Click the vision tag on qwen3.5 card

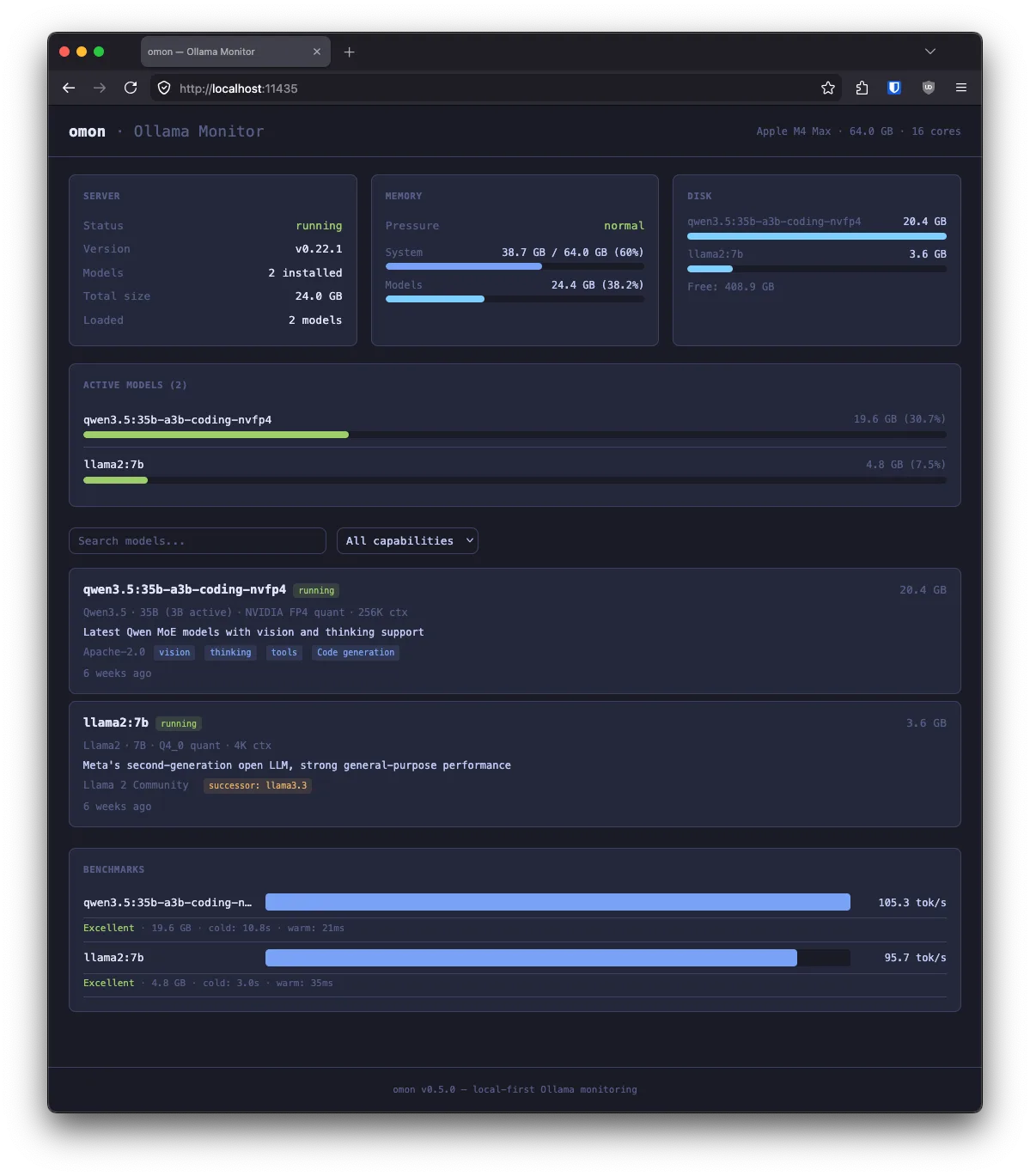tap(174, 653)
